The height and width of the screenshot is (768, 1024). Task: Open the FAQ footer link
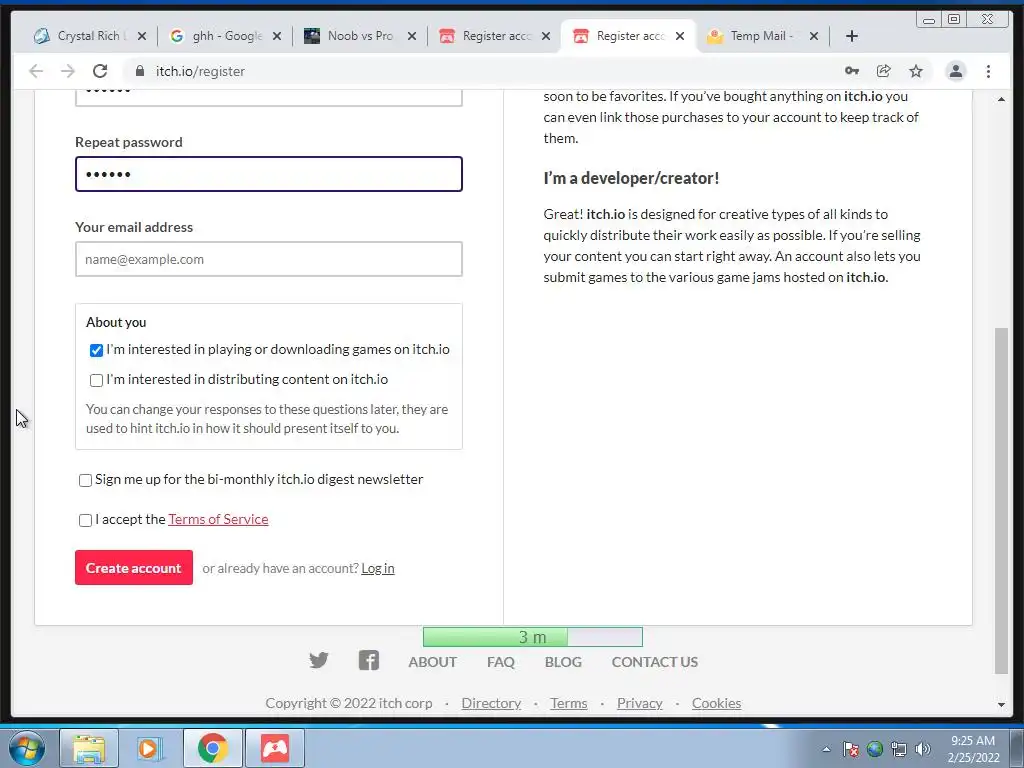[x=501, y=662]
